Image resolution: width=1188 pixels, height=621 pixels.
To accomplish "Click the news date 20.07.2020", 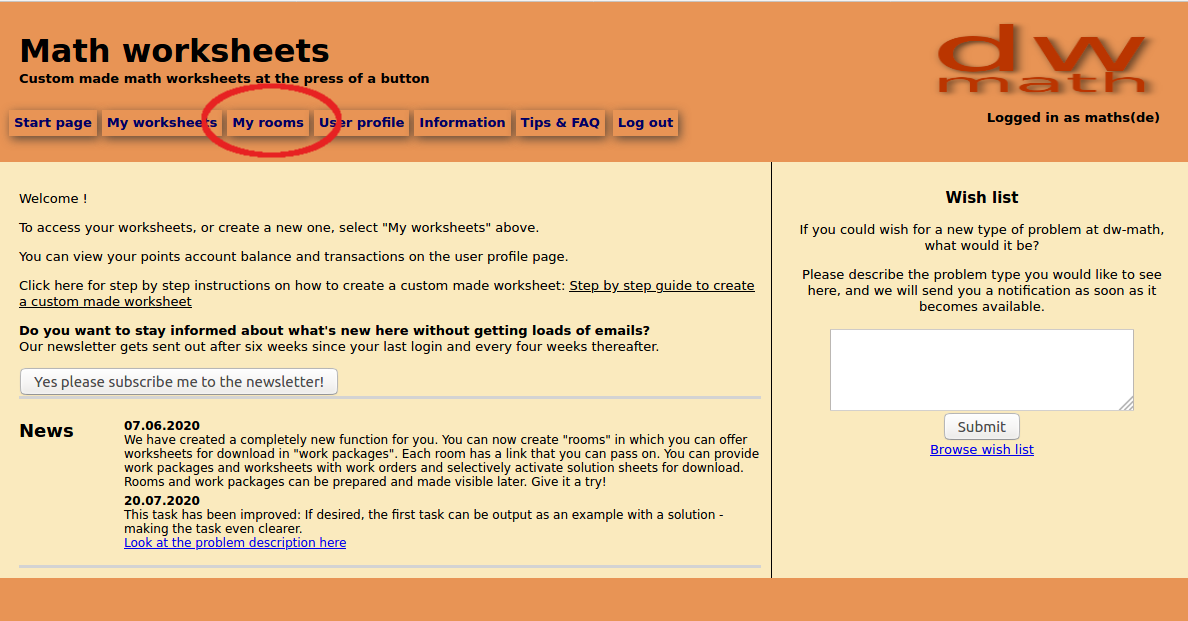I will (x=162, y=501).
